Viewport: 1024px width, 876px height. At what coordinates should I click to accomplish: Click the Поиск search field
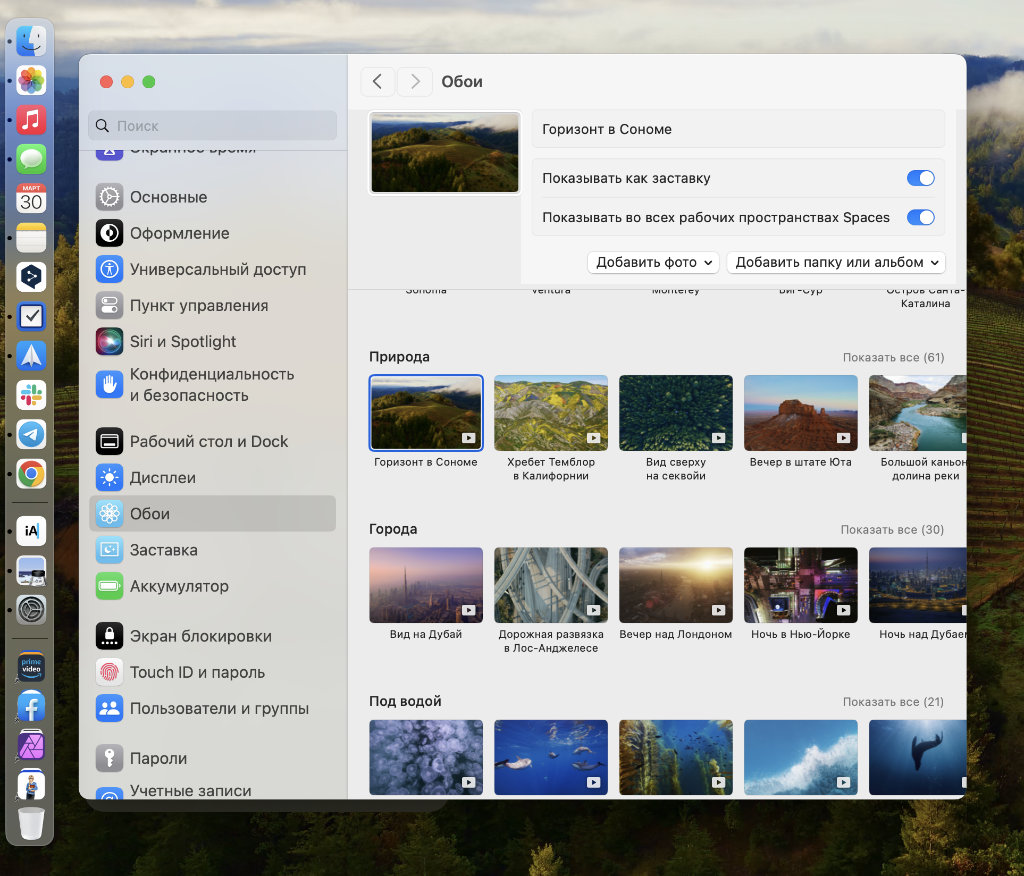point(212,126)
